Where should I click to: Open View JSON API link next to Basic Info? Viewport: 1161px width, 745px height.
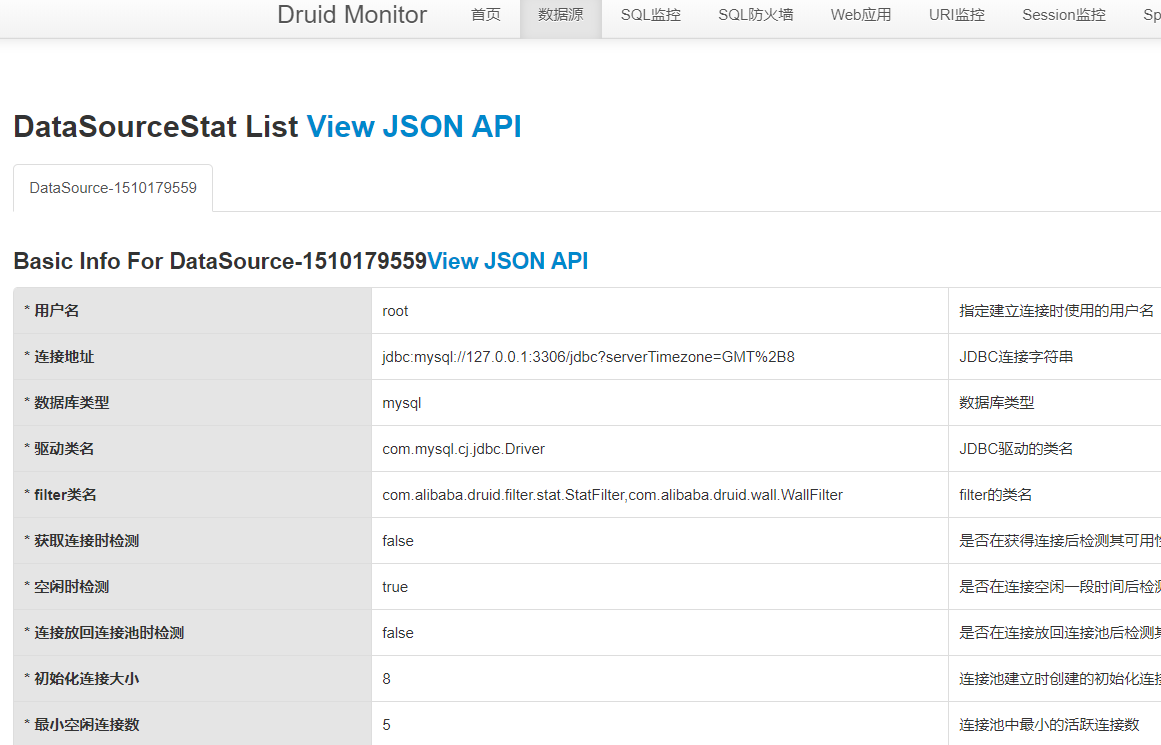tap(507, 261)
